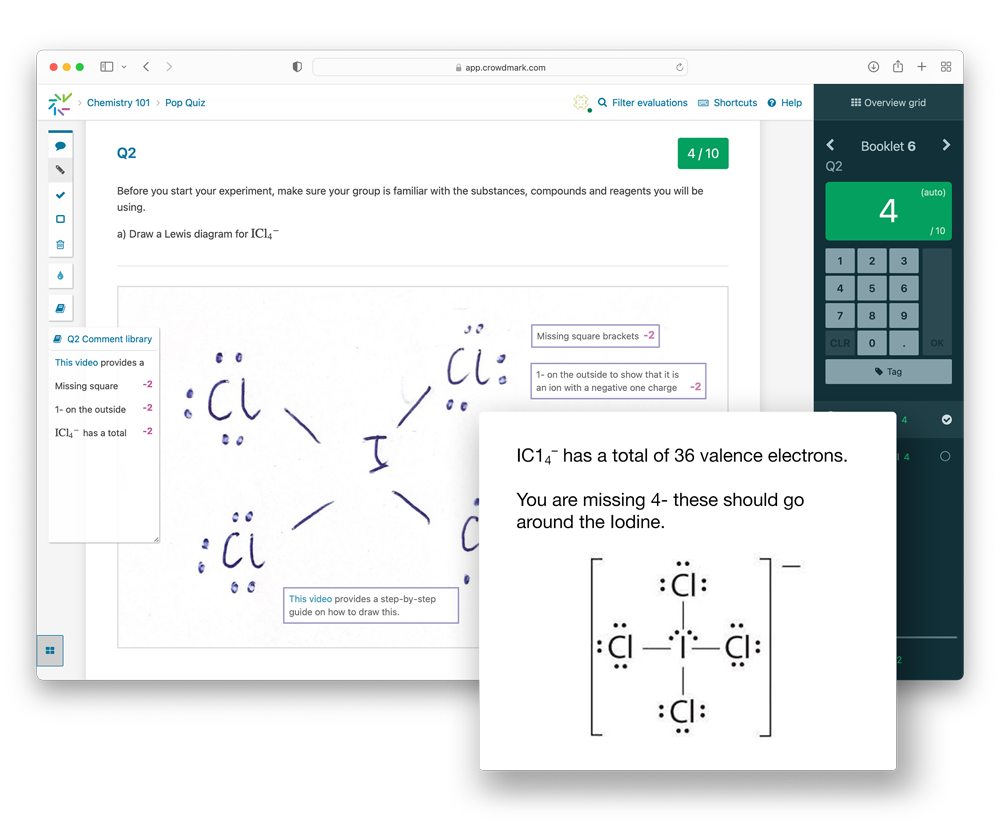Image resolution: width=1000 pixels, height=824 pixels.
Task: Click the page thumbnails grid button
Action: click(50, 650)
